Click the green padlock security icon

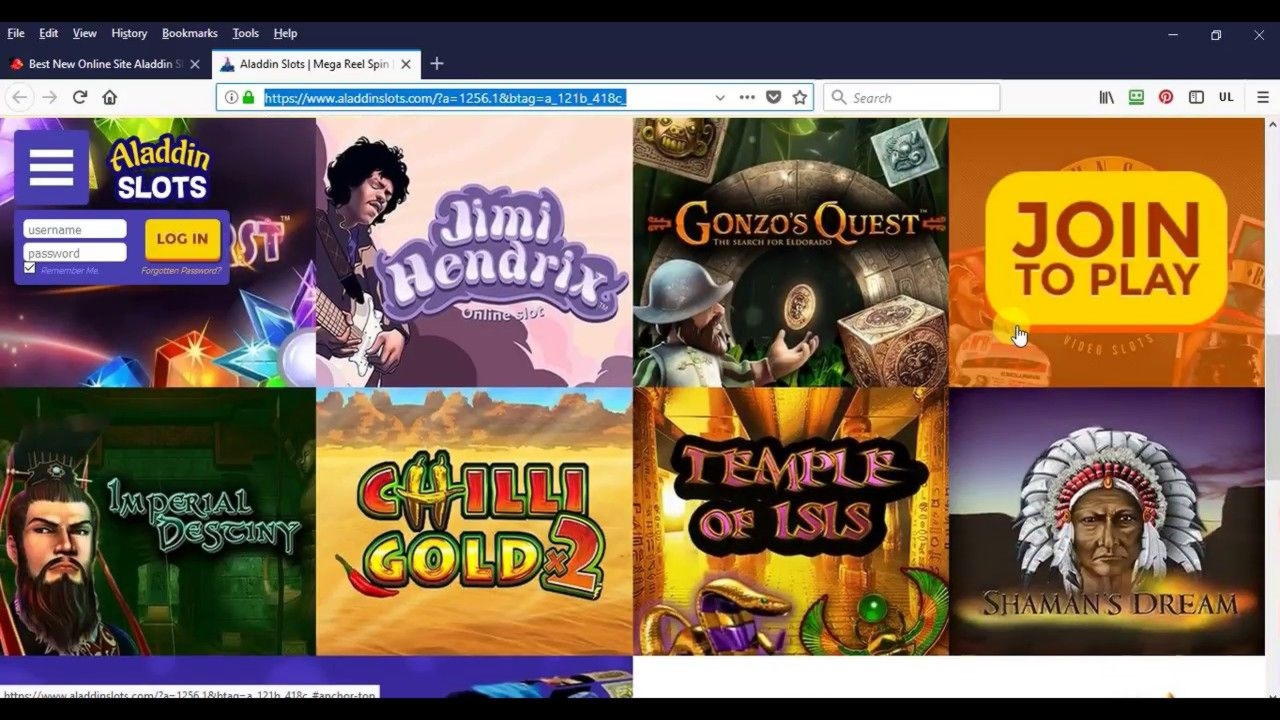pos(248,97)
